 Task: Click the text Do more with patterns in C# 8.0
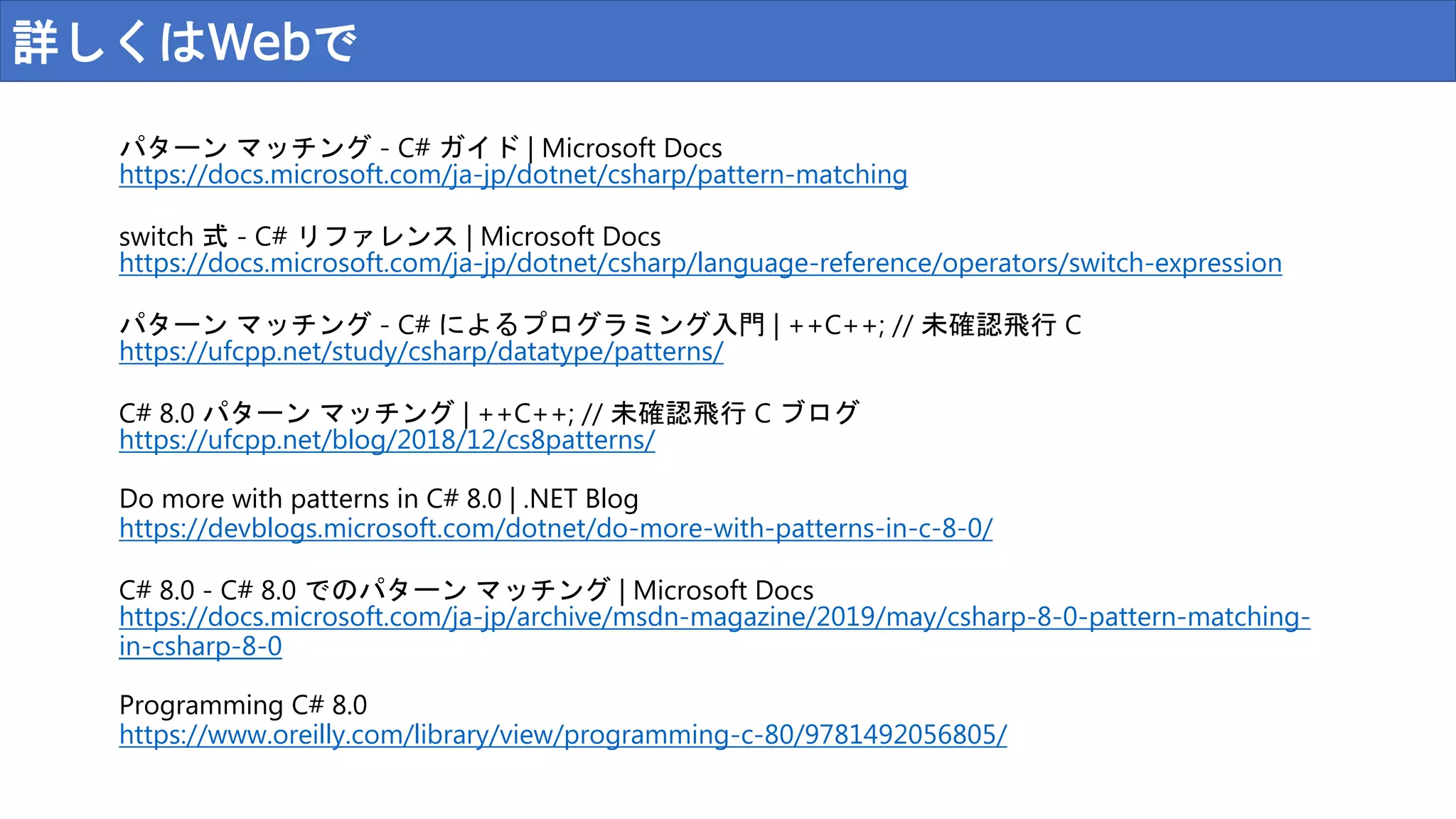pyautogui.click(x=311, y=499)
